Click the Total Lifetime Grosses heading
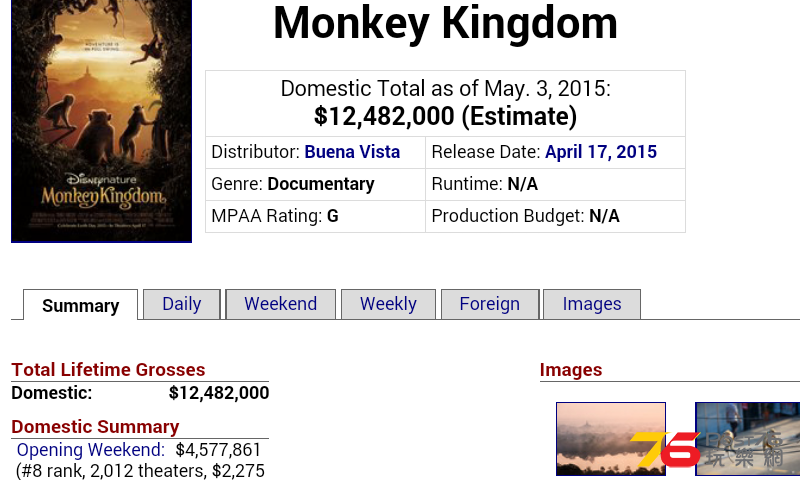Screen dimensions: 800x480 [x=108, y=370]
